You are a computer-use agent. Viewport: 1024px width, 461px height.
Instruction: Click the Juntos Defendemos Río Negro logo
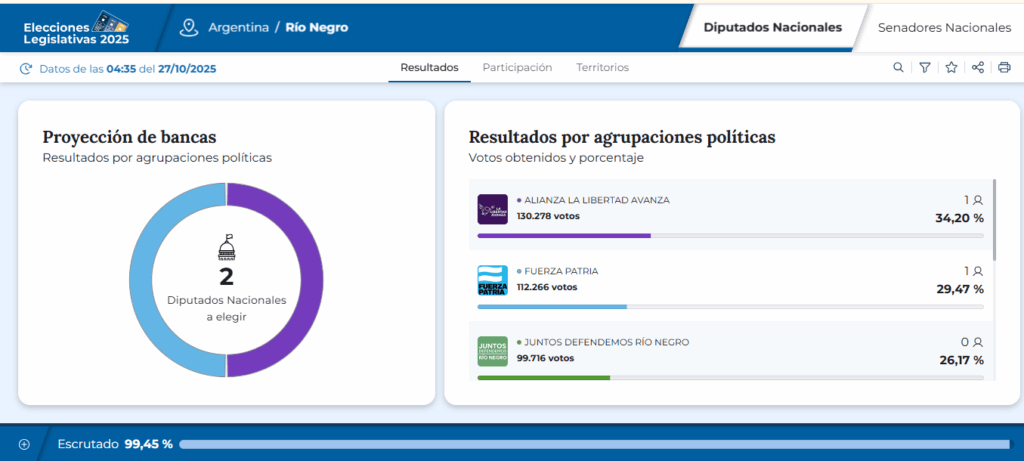(x=492, y=351)
